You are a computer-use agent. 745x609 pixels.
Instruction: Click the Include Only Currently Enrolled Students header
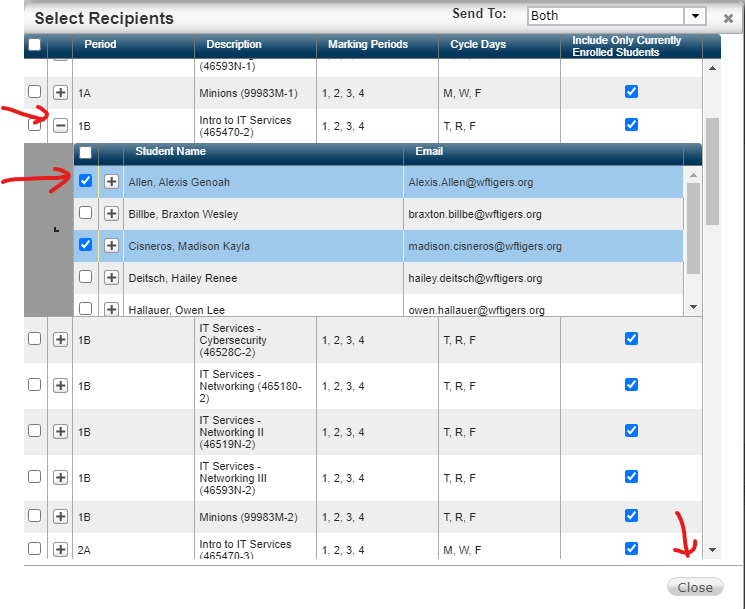631,46
